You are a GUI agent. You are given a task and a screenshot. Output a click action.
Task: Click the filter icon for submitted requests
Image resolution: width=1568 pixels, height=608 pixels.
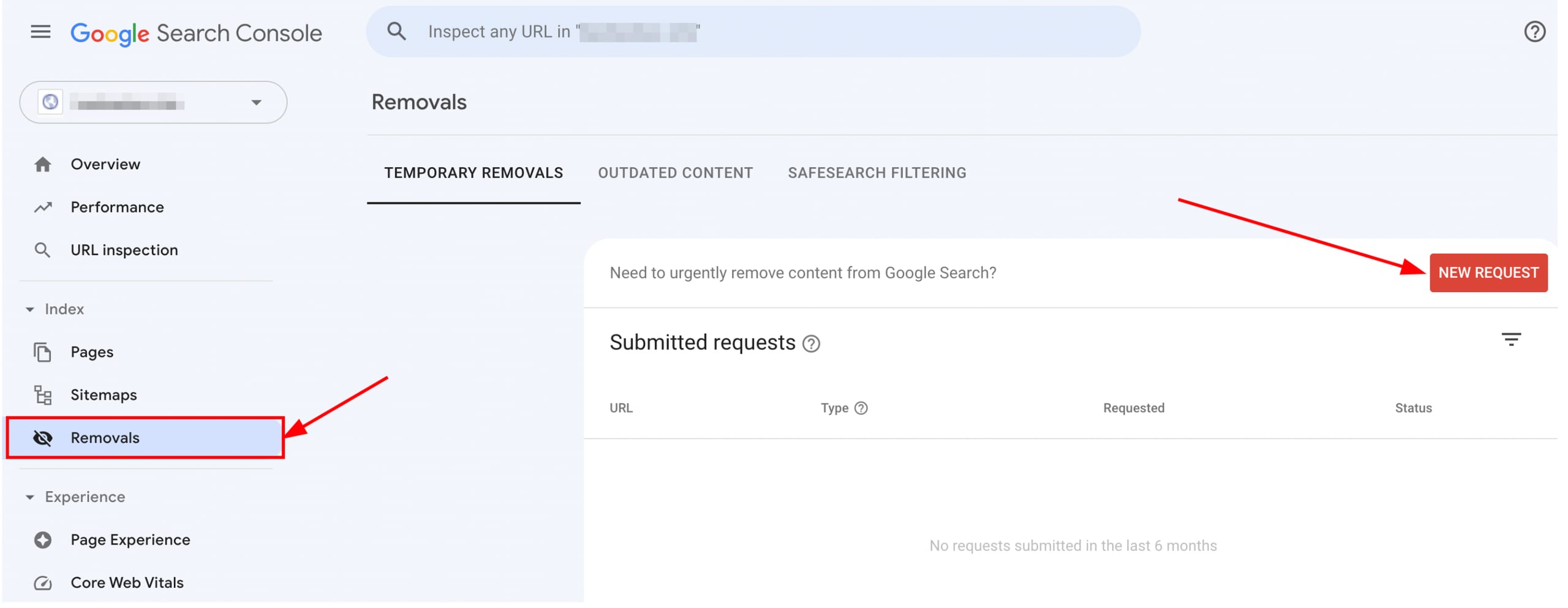(1510, 339)
